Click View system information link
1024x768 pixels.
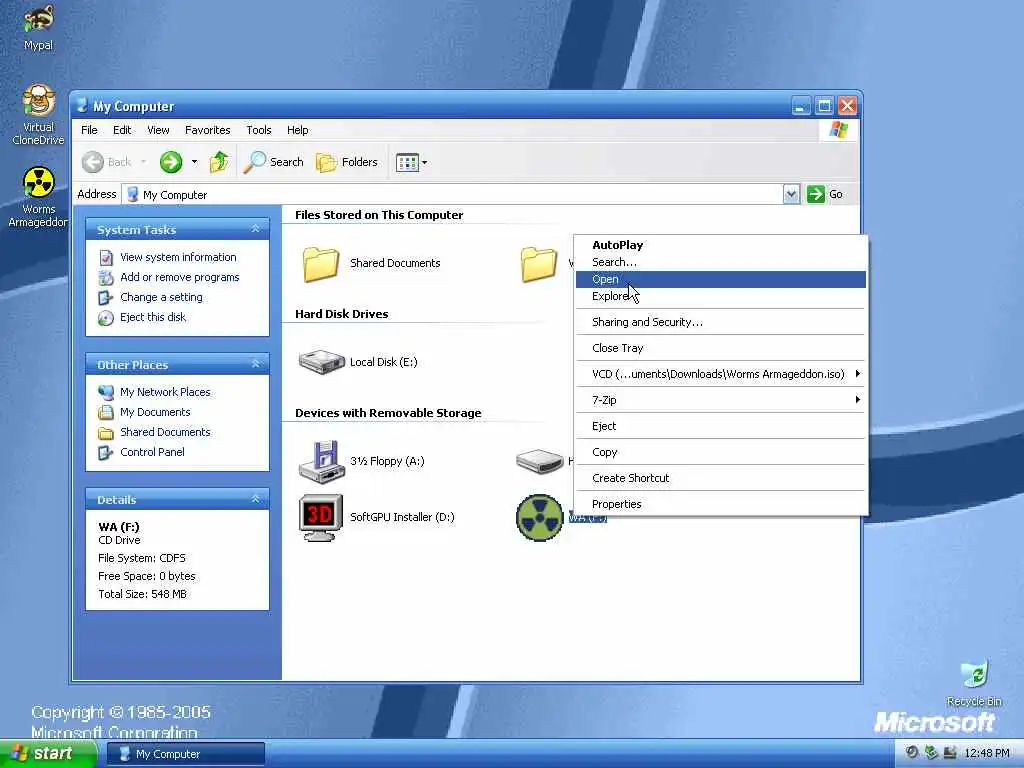click(x=178, y=257)
